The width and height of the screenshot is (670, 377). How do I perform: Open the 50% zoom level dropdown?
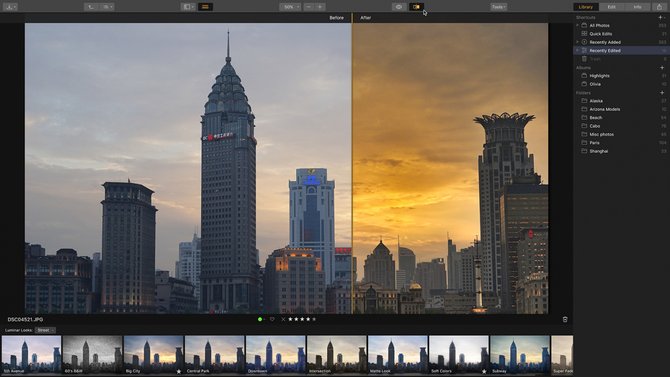tap(290, 7)
